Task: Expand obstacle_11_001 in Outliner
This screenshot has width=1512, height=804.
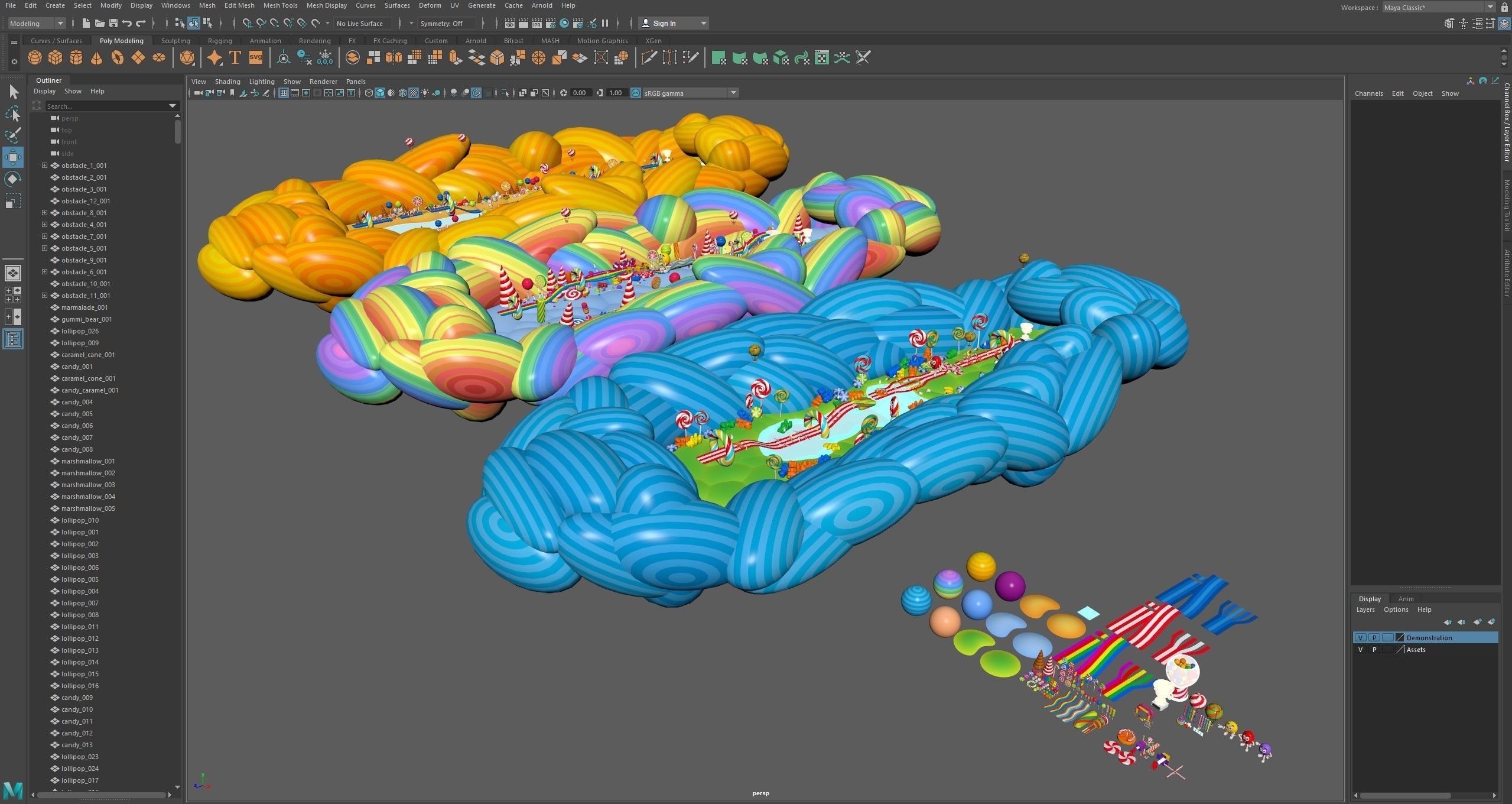Action: pos(44,296)
